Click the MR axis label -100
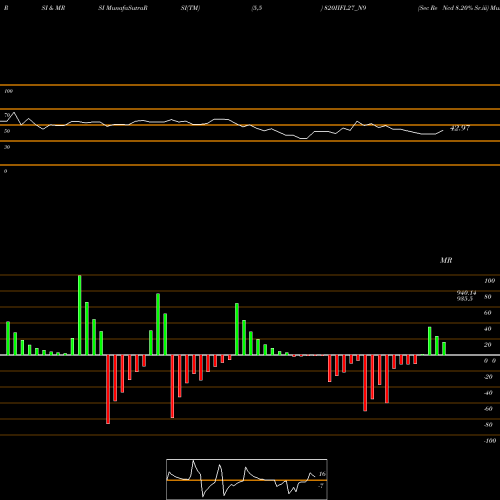 point(490,441)
